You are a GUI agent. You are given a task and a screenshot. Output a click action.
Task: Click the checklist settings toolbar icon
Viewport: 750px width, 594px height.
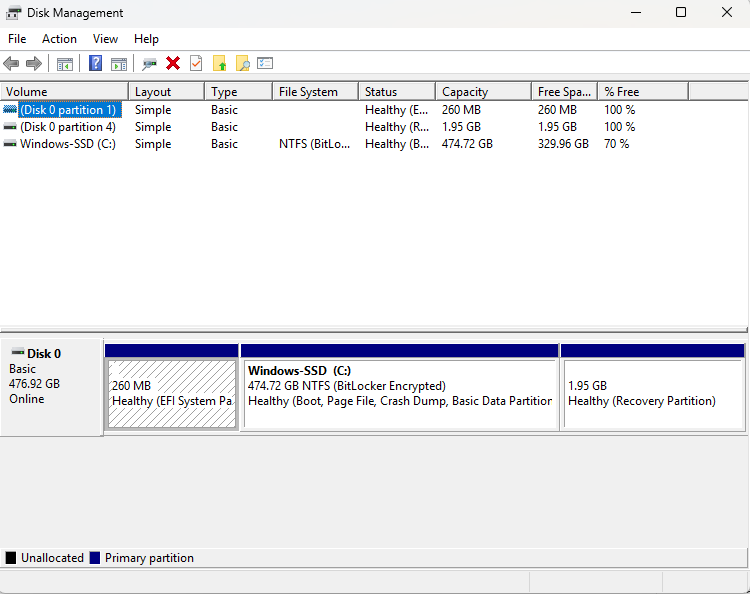[x=265, y=63]
